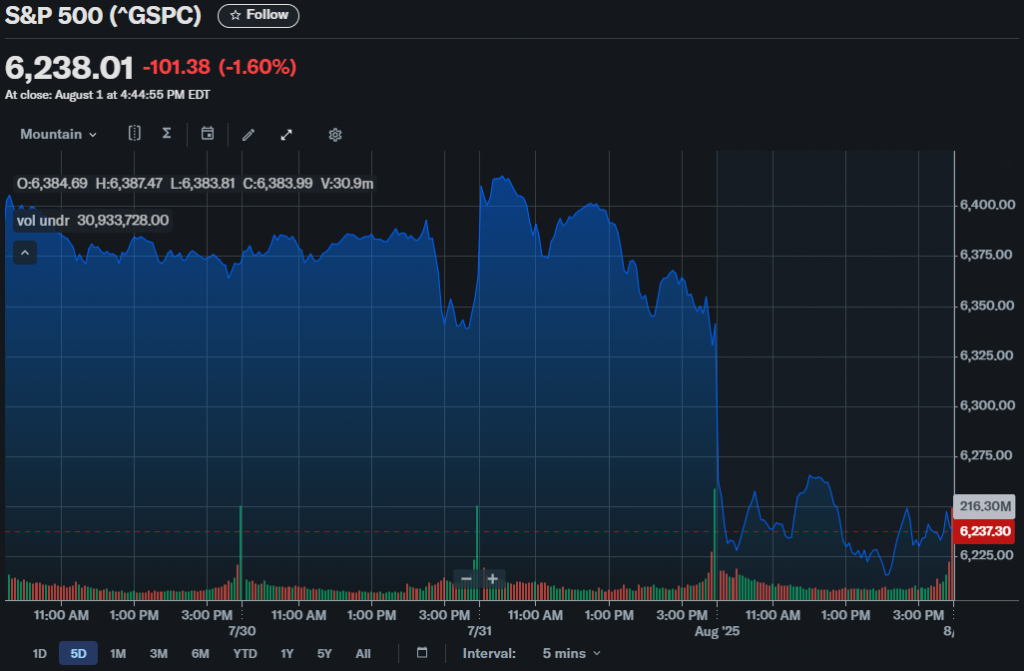Open the comparison brackets icon
1024x671 pixels.
pos(134,133)
